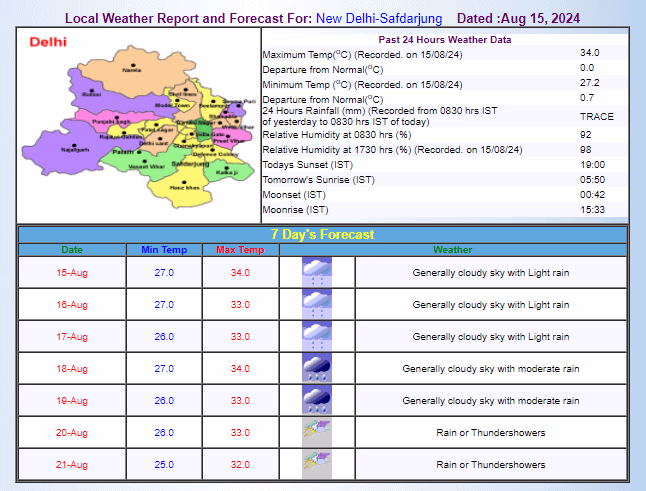Select Narela region on the Delhi map
This screenshot has width=646, height=491.
128,68
